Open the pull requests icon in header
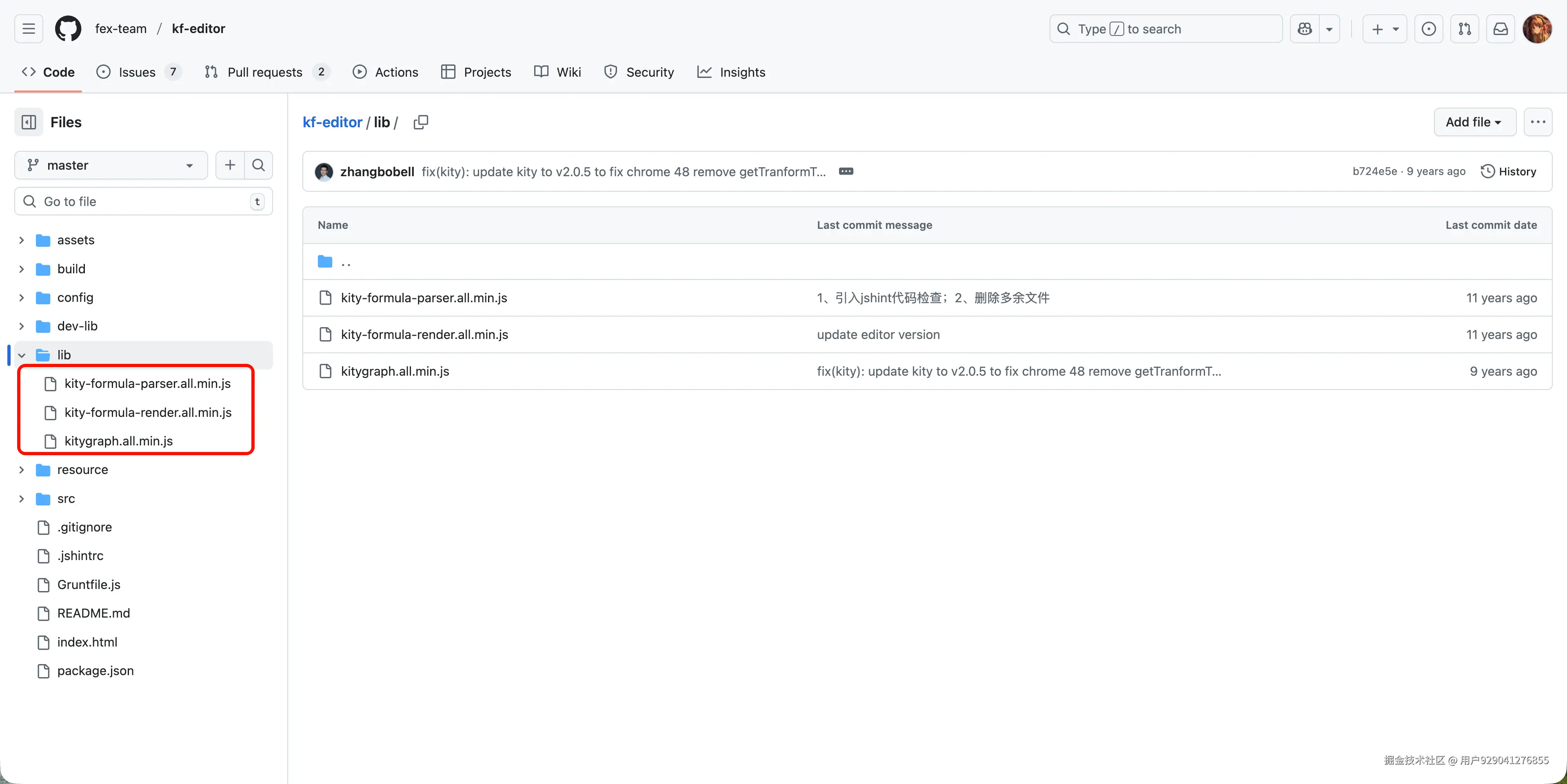The image size is (1567, 784). 1464,29
